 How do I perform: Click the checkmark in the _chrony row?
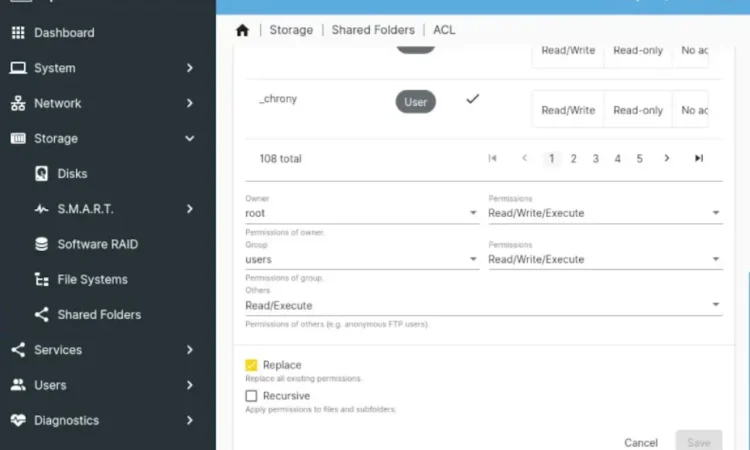pos(473,99)
